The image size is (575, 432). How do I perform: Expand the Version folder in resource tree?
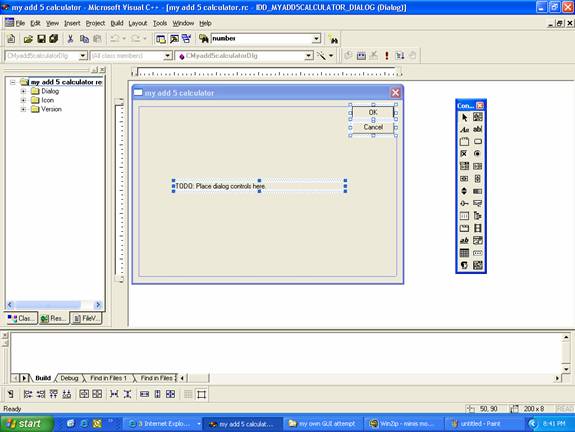[x=23, y=109]
